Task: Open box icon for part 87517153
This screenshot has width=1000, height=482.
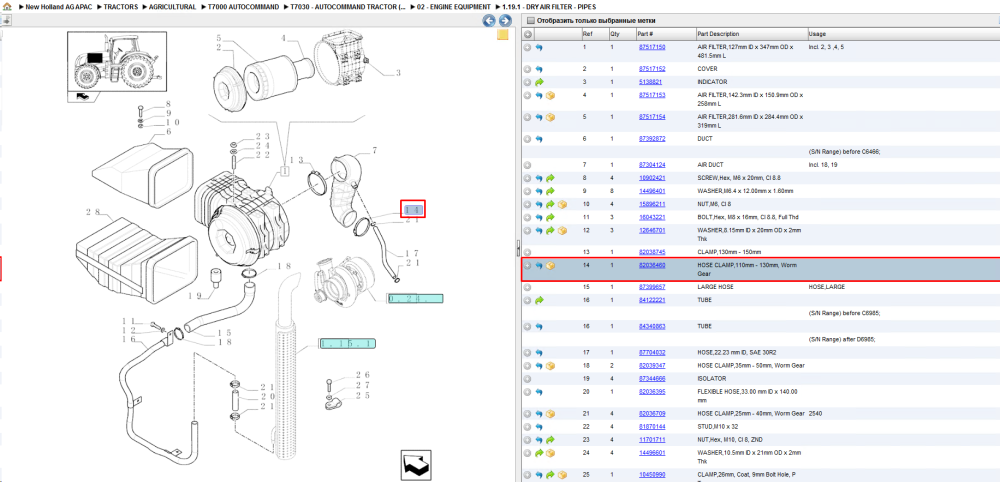Action: tap(550, 96)
